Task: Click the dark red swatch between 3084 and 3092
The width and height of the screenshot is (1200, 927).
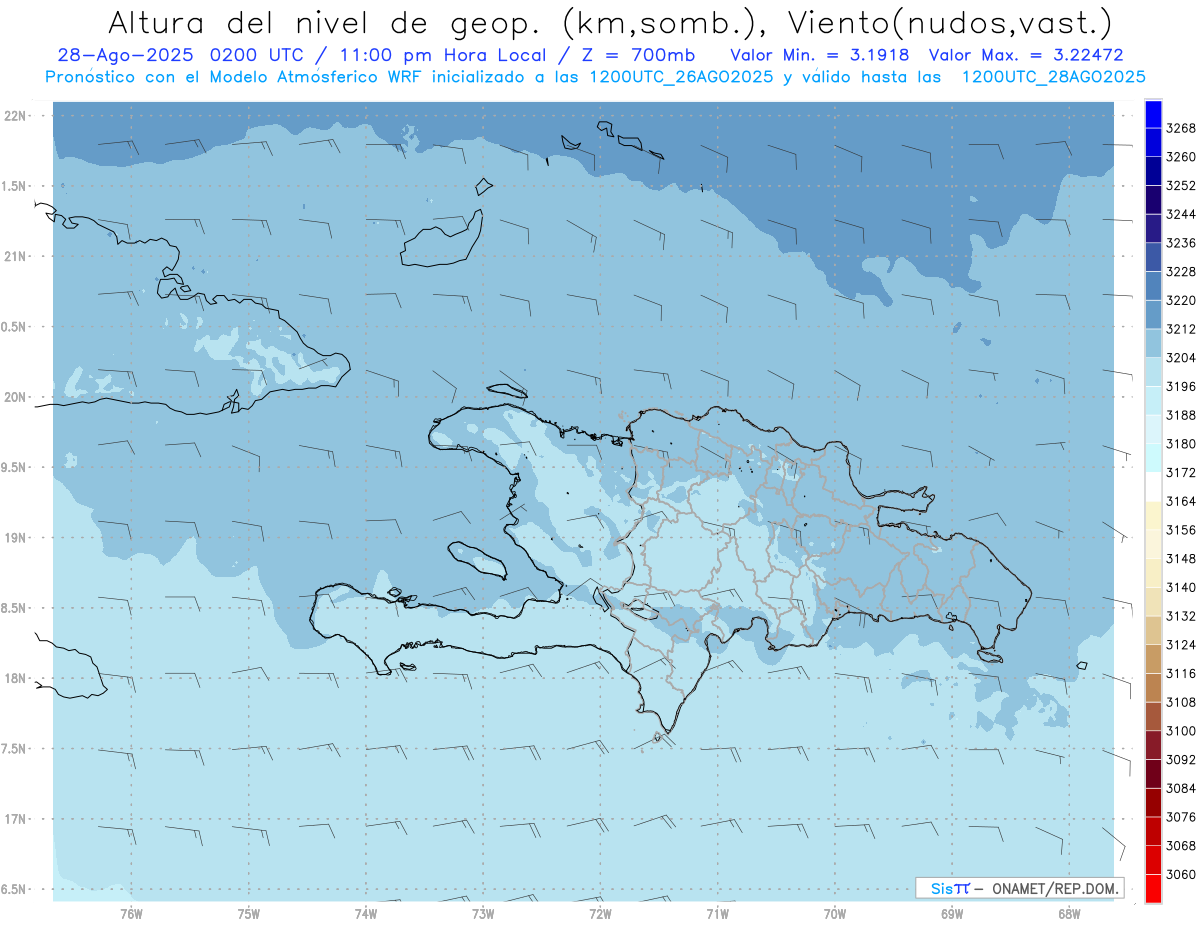Action: pos(1152,774)
